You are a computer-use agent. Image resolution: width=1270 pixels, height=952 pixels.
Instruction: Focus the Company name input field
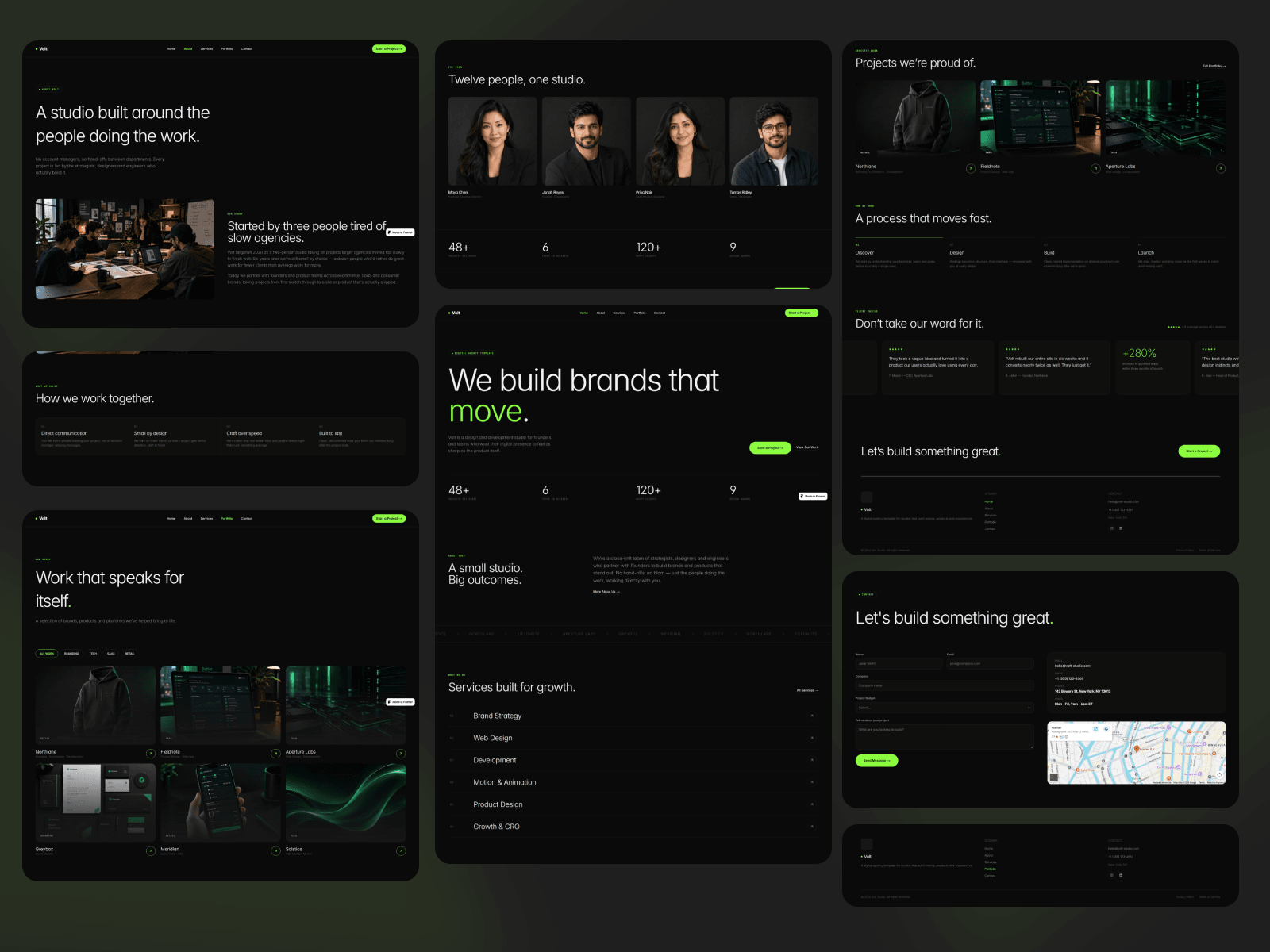point(945,685)
